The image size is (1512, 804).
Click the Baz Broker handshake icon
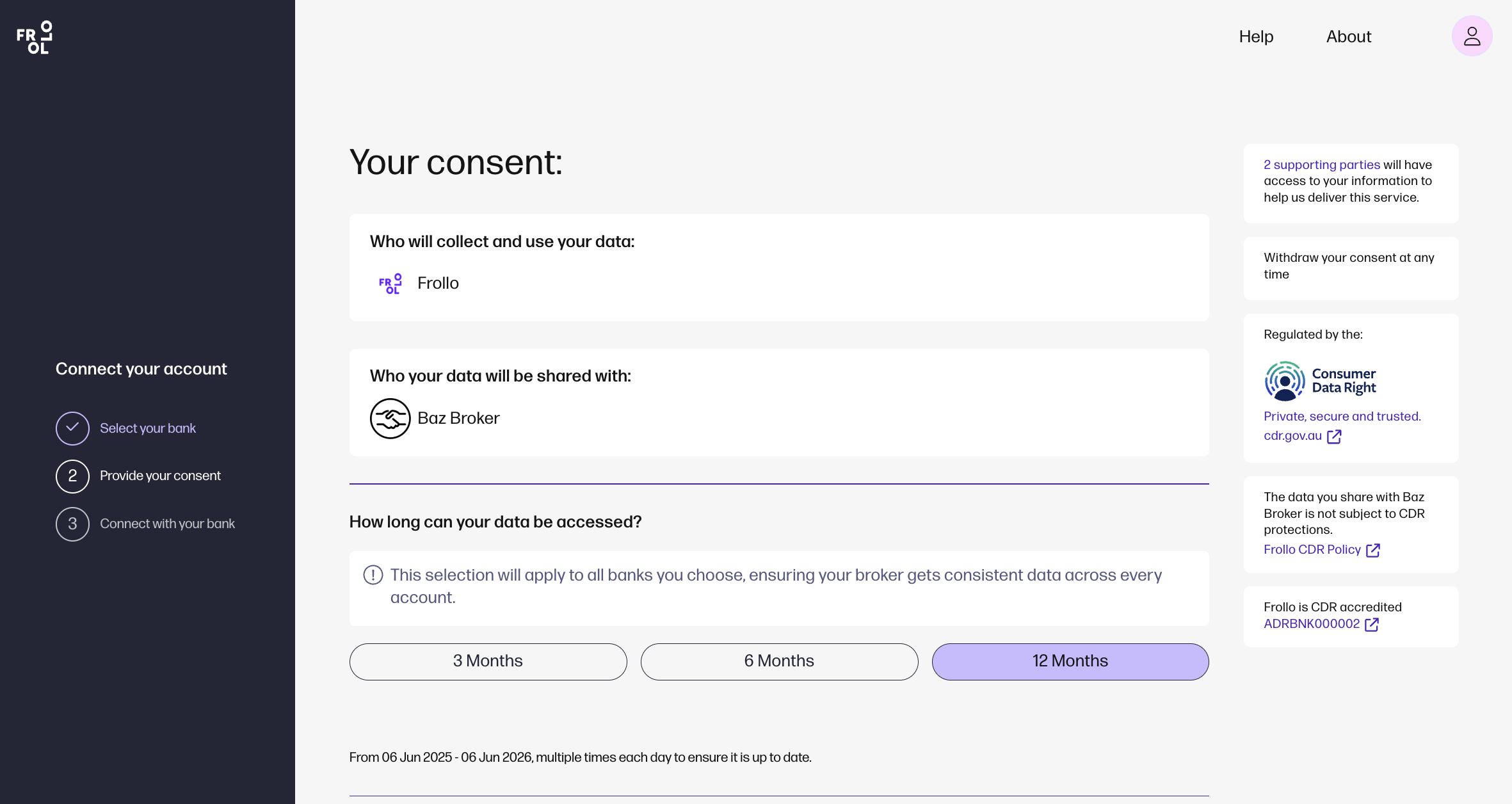pyautogui.click(x=390, y=418)
